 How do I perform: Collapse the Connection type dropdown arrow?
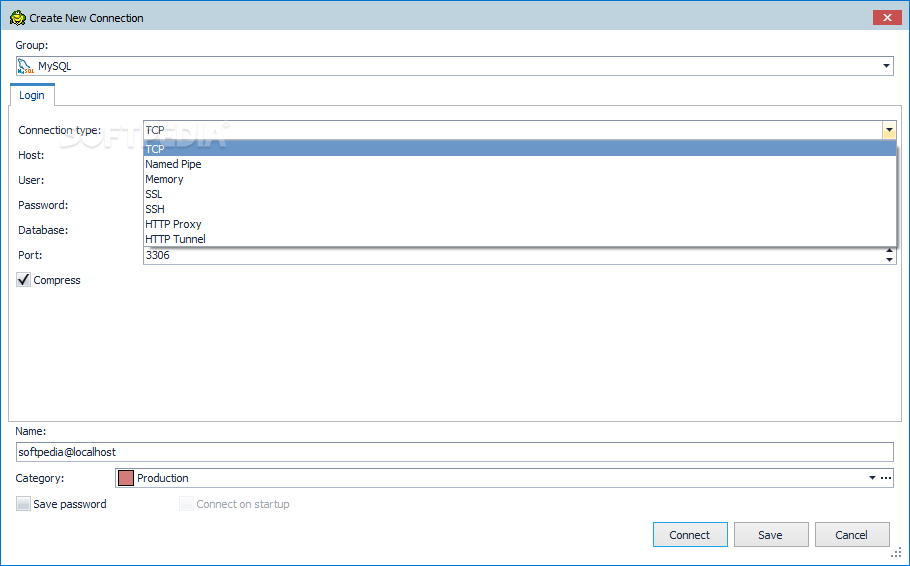click(x=889, y=130)
